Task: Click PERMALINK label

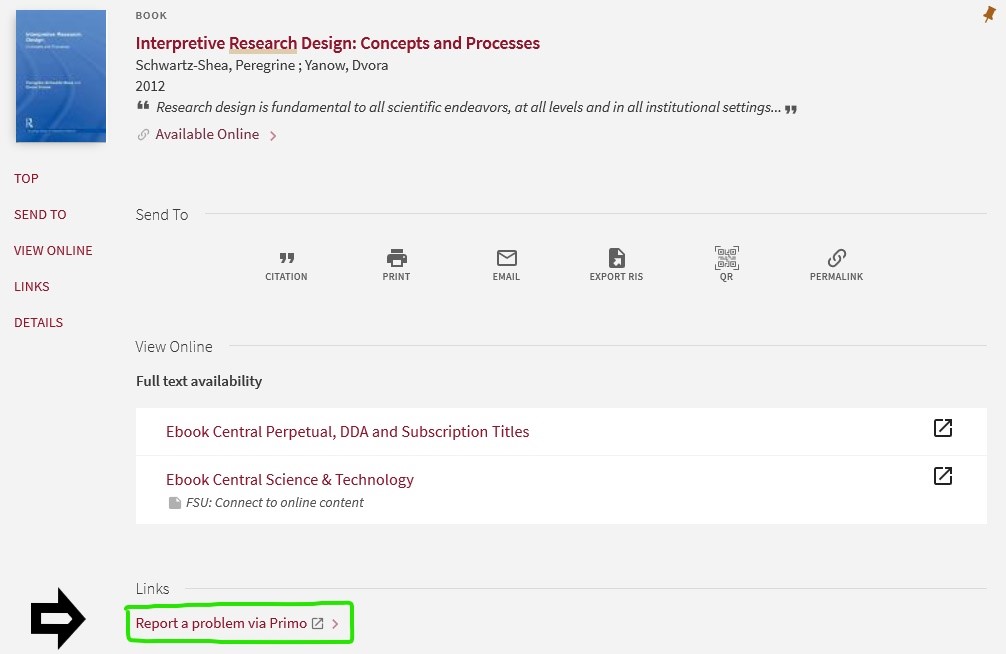Action: 837,277
